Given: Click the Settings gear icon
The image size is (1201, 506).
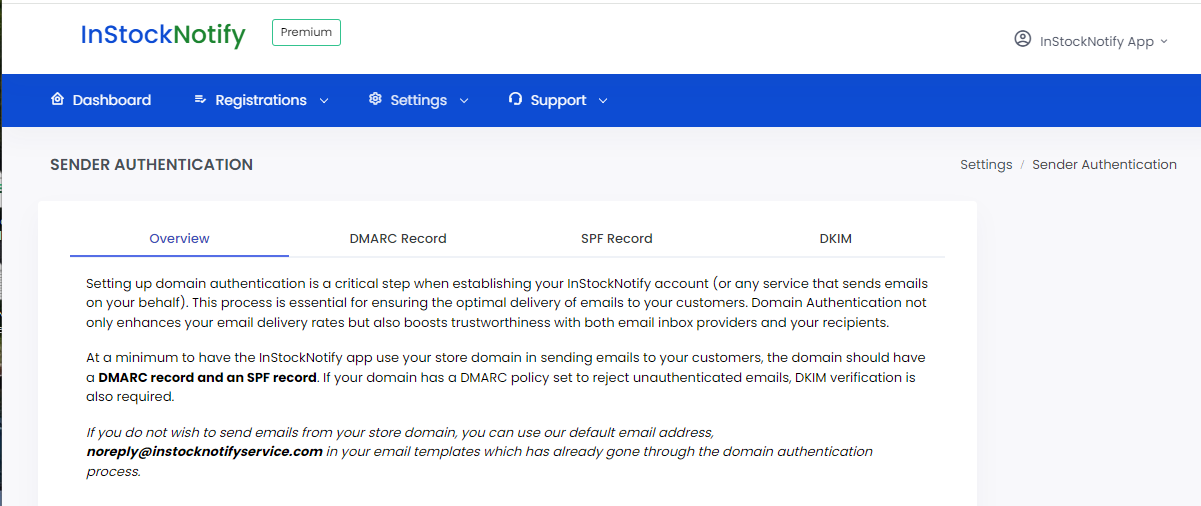Looking at the screenshot, I should (x=375, y=99).
